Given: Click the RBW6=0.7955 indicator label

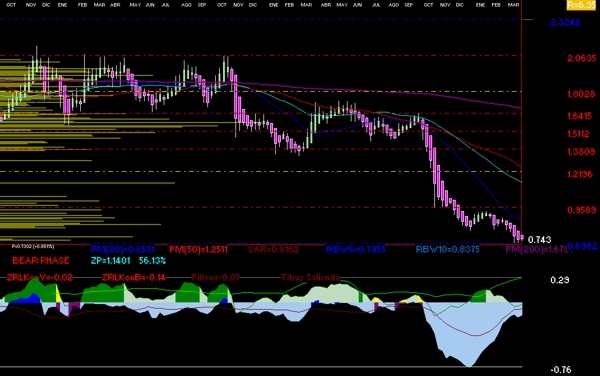Looking at the screenshot, I should 355,249.
